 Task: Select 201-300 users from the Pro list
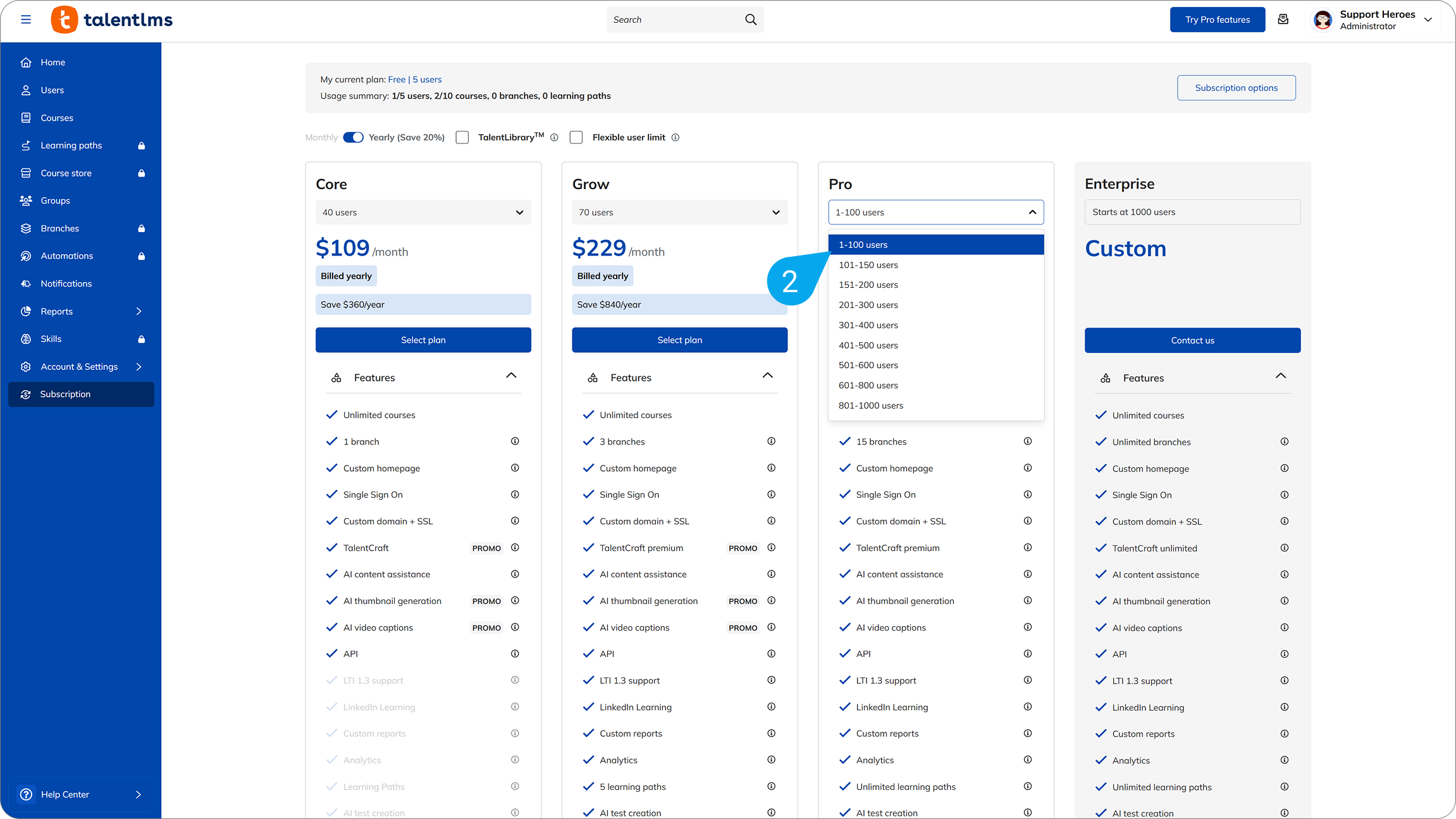point(868,305)
